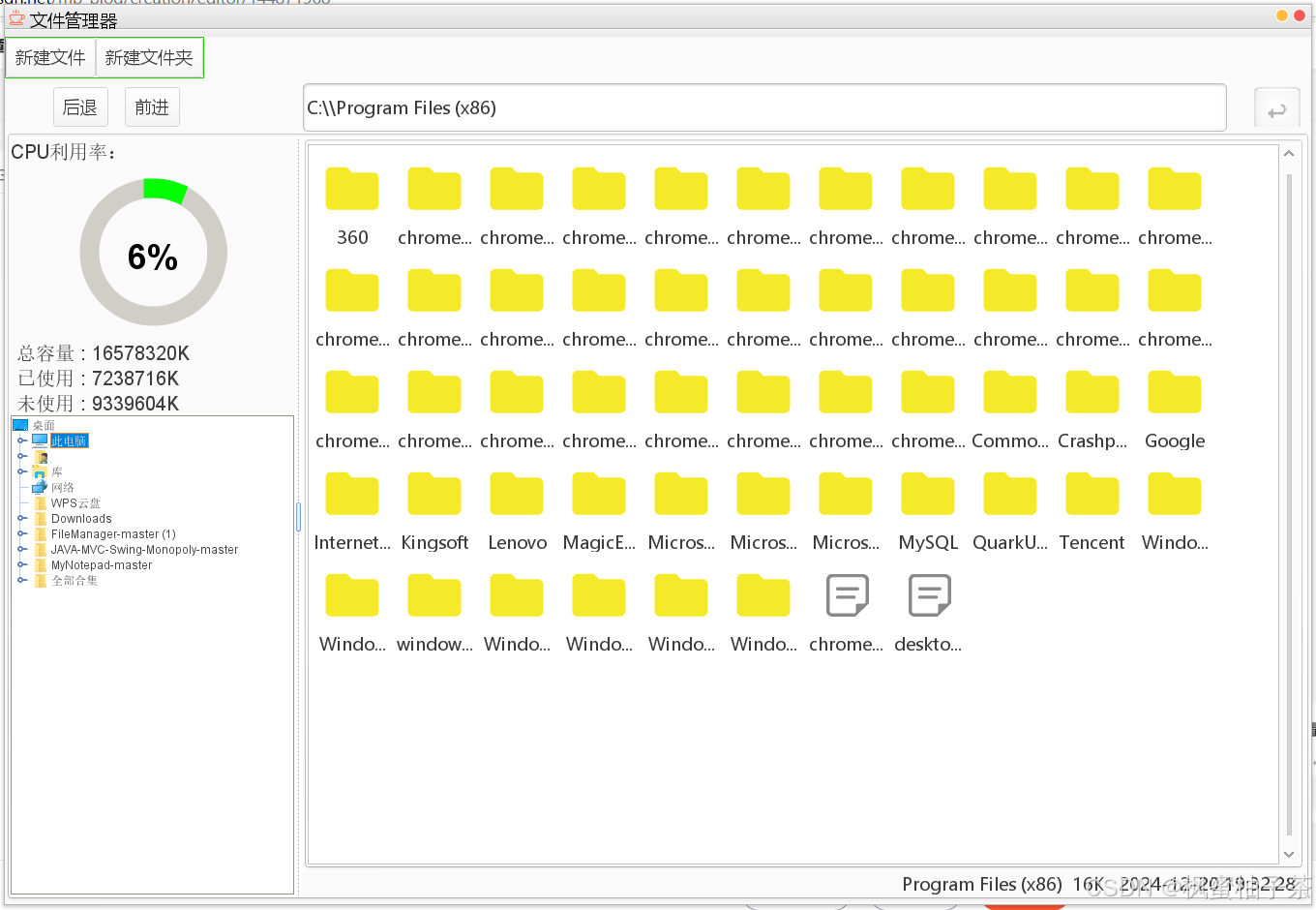
Task: Expand the MyNotepad-master node
Action: coord(21,564)
